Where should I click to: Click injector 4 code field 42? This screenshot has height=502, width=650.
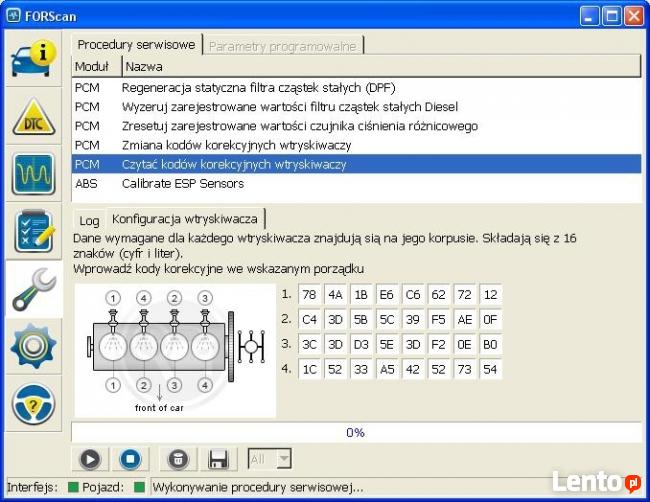point(413,369)
